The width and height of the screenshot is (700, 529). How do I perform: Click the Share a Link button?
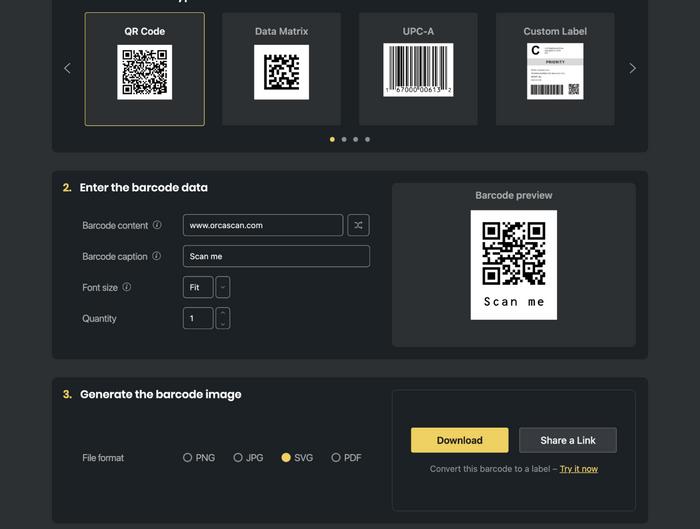(568, 440)
